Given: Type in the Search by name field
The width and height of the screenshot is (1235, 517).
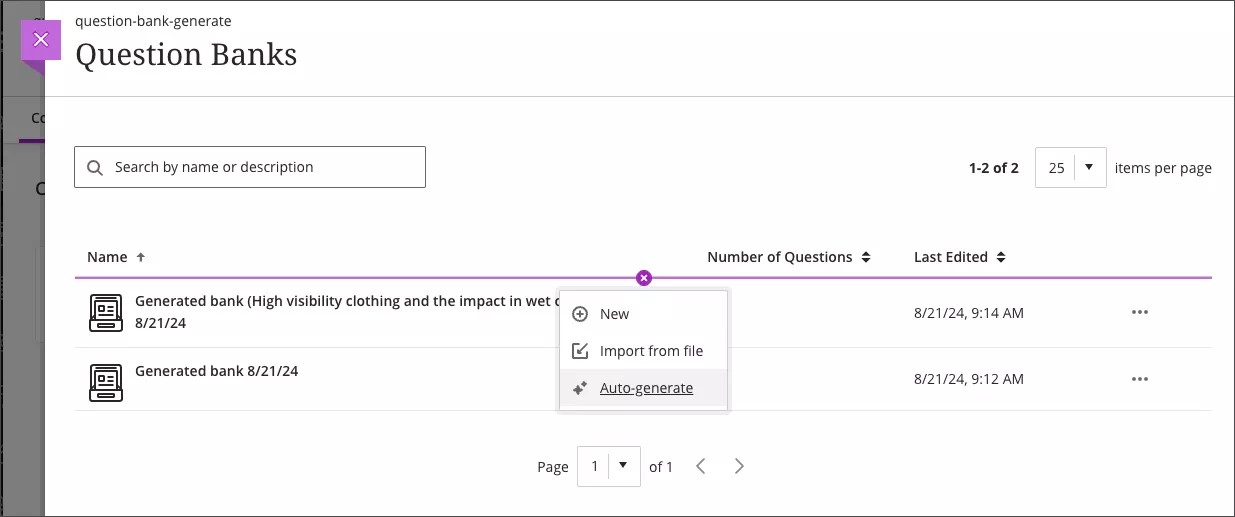Looking at the screenshot, I should click(260, 167).
